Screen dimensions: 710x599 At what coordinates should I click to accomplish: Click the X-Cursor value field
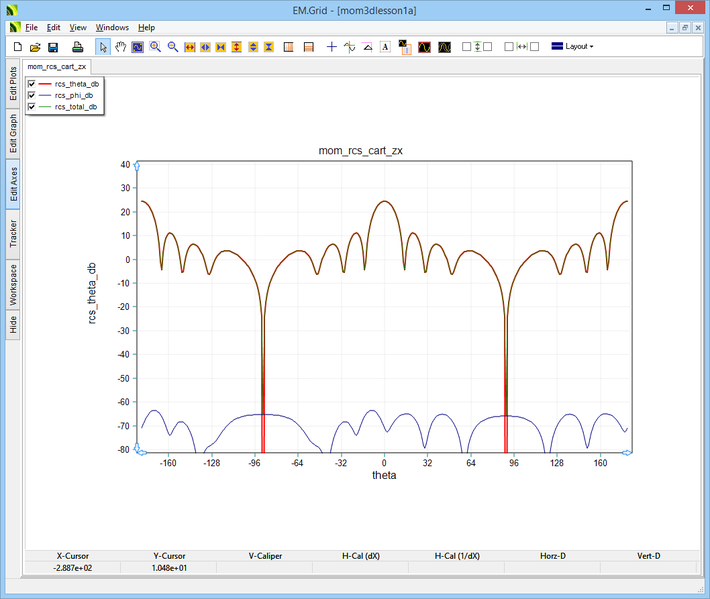point(72,567)
